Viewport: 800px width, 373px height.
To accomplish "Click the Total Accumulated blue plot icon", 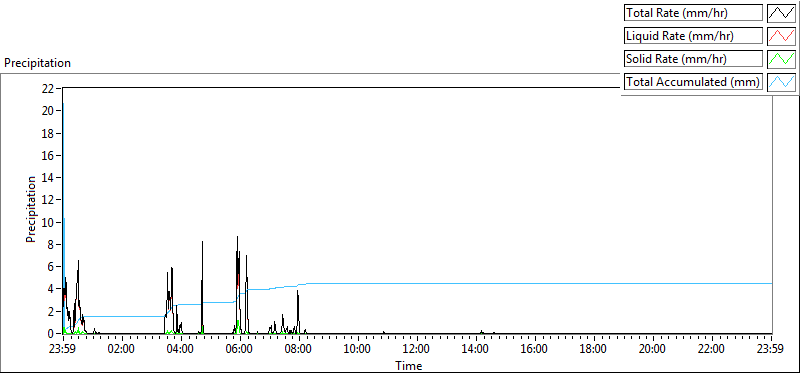I will [x=781, y=82].
